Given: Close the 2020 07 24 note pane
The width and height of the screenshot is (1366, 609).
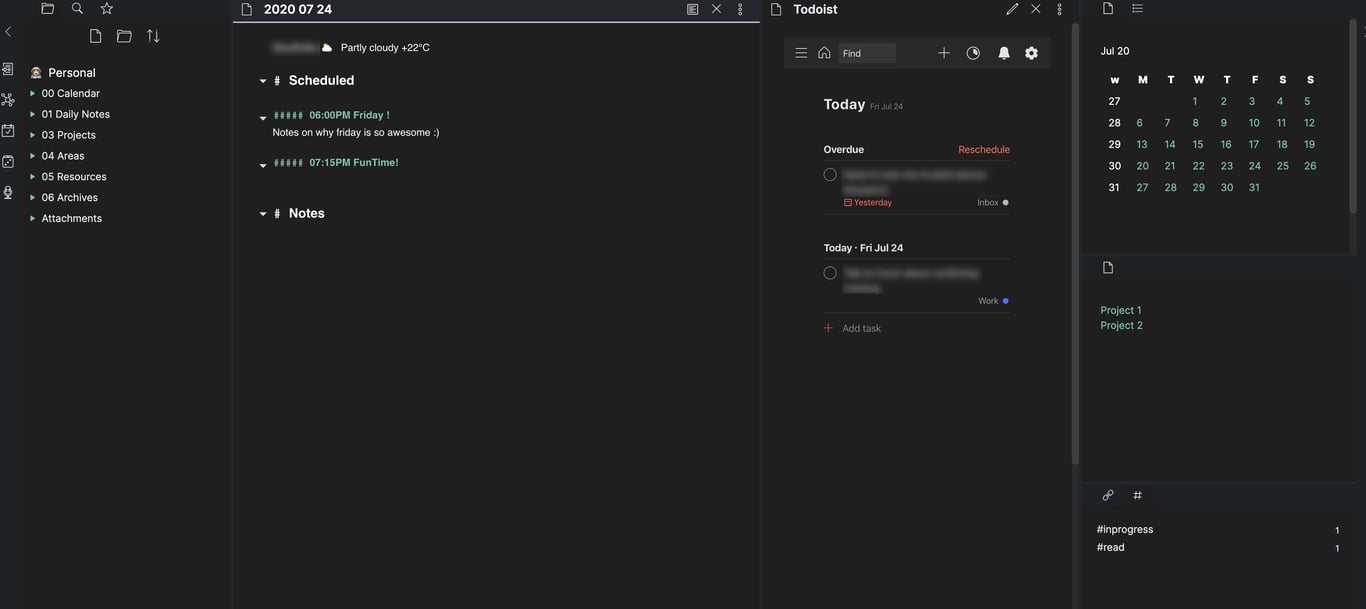Looking at the screenshot, I should [716, 9].
